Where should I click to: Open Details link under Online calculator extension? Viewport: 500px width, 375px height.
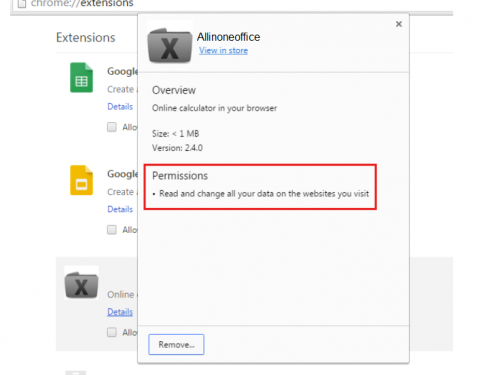pyautogui.click(x=120, y=312)
